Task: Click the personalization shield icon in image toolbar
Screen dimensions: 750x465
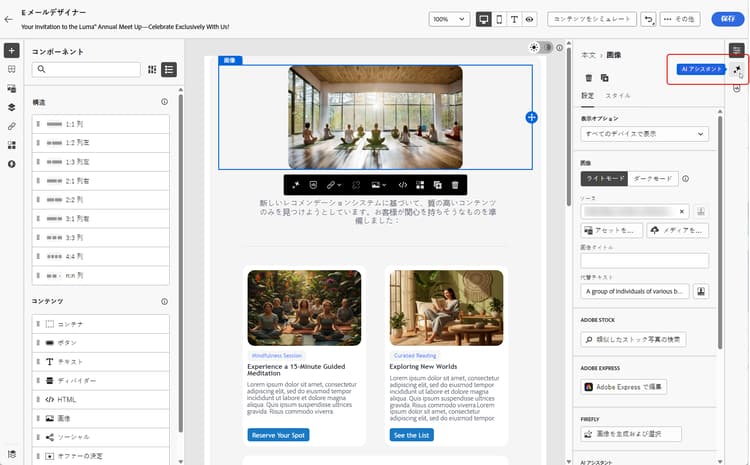Action: tap(313, 185)
